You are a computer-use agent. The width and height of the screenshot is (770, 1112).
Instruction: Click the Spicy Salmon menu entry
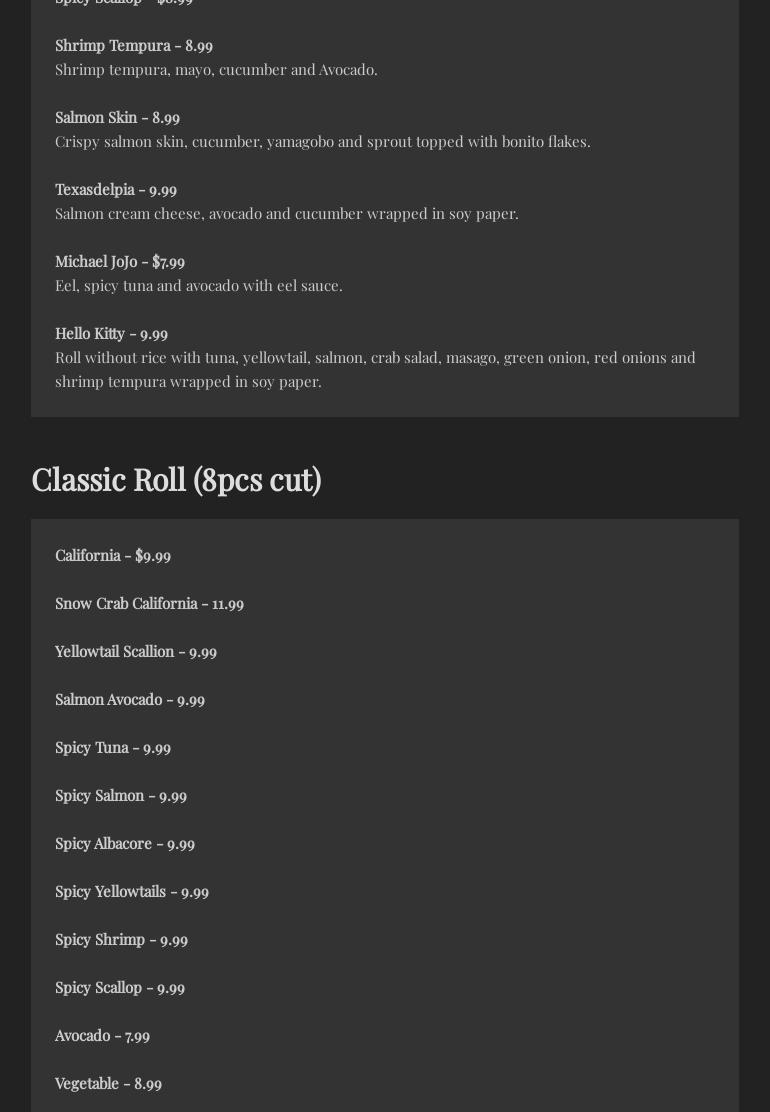[x=121, y=795]
